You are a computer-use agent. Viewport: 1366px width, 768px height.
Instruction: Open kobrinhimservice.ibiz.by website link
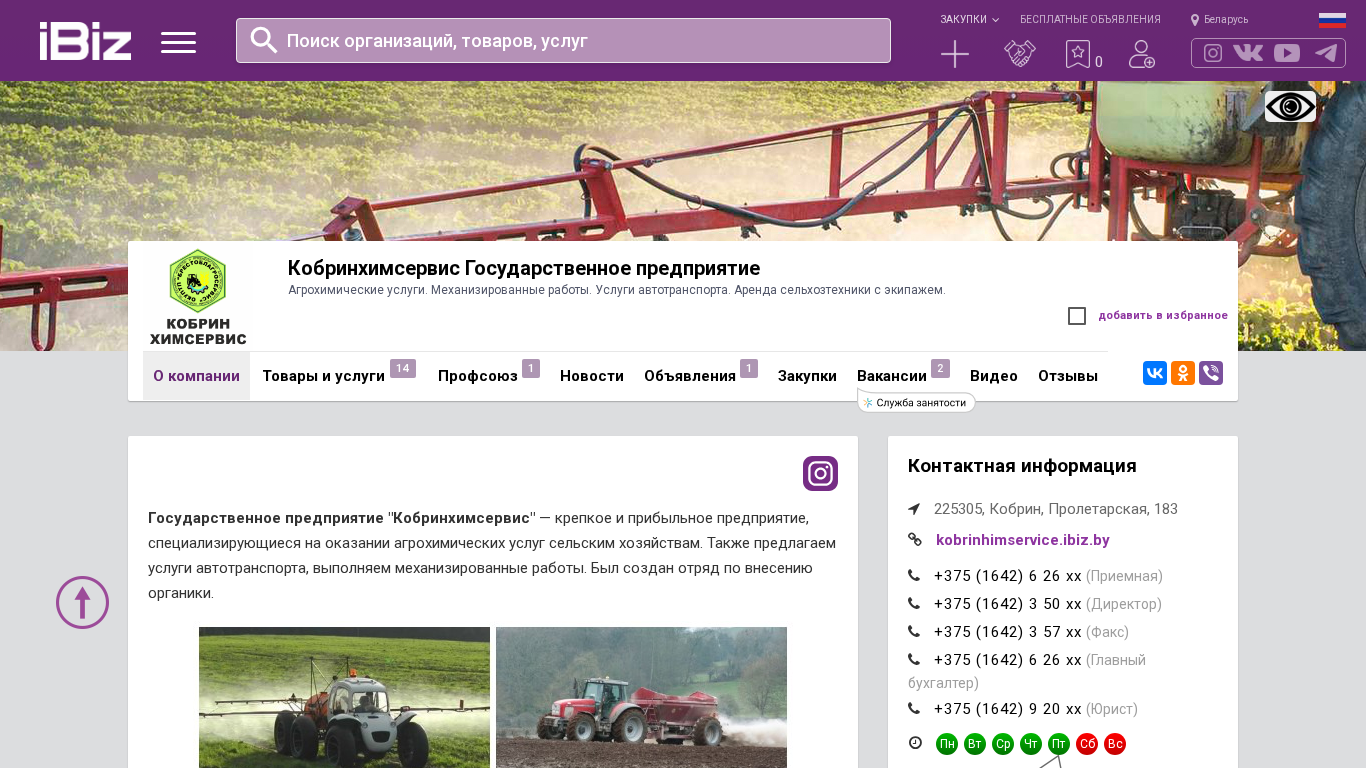[1023, 540]
